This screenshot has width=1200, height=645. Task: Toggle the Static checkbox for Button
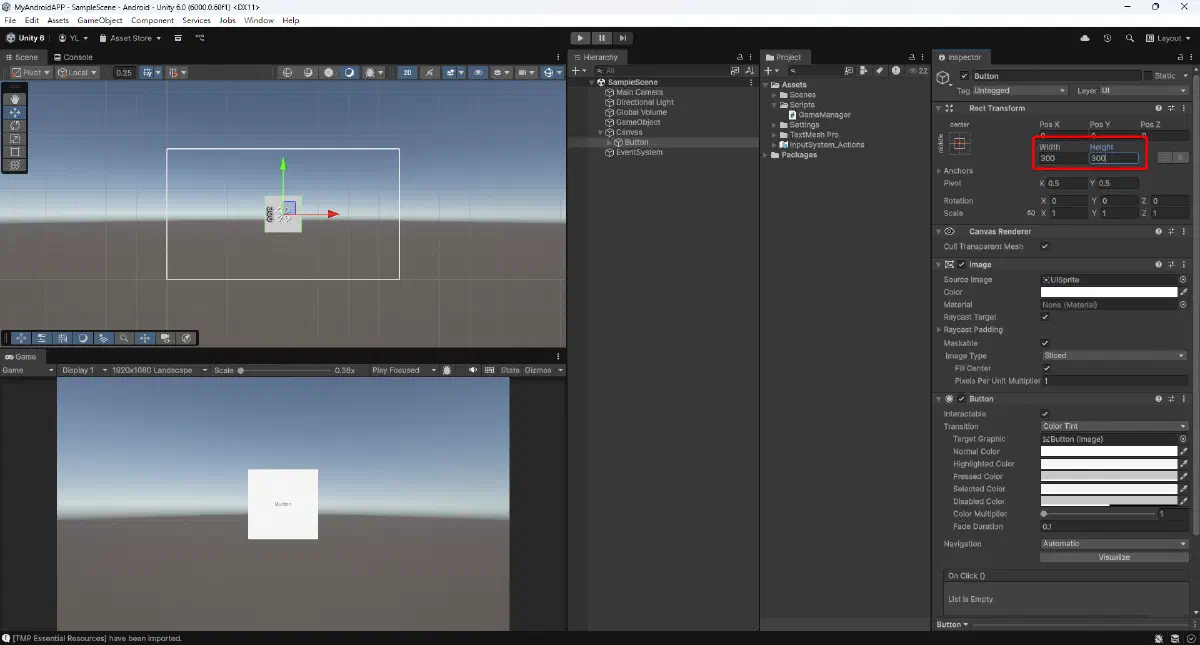1147,76
